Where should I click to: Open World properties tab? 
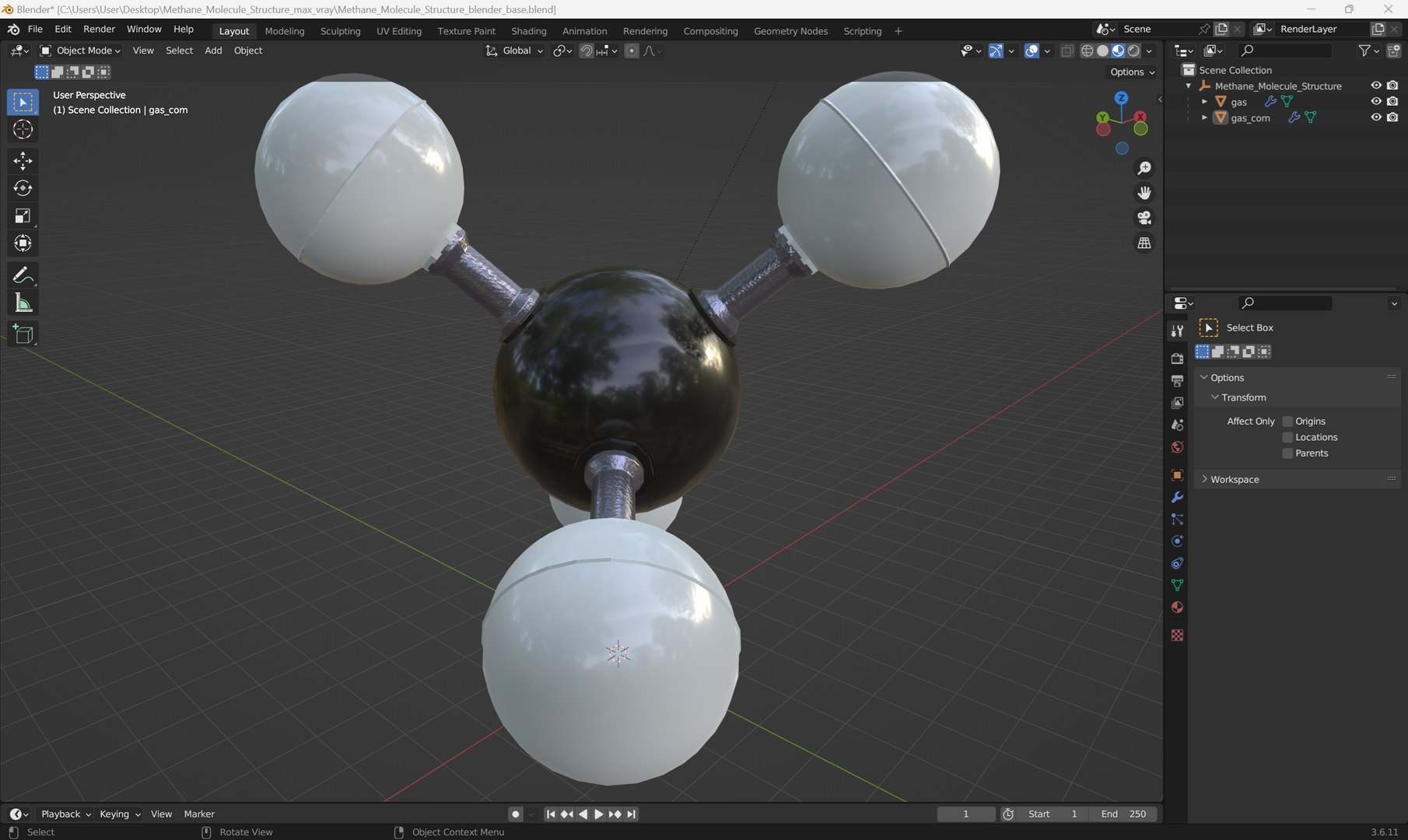pos(1177,447)
